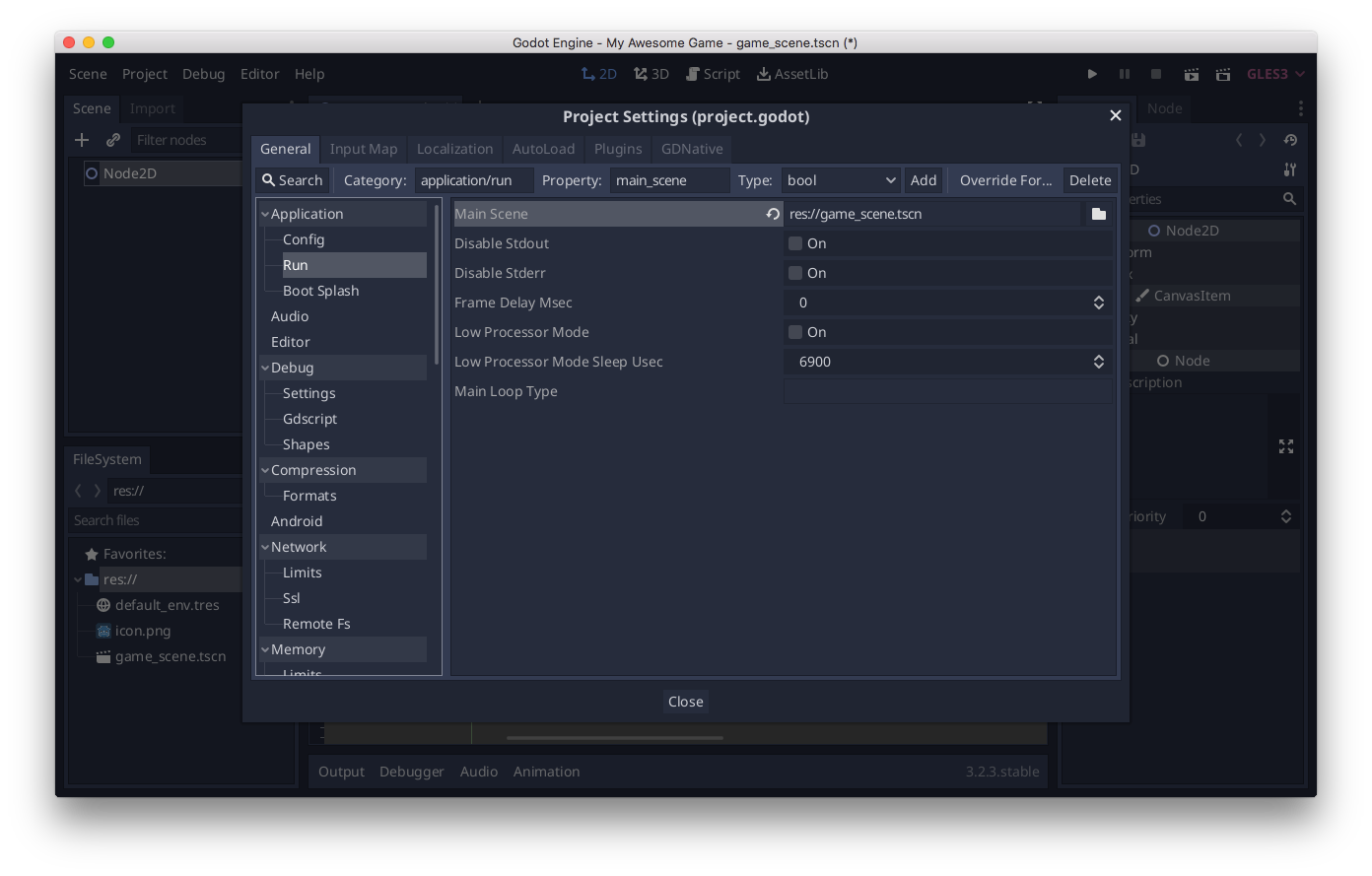The height and width of the screenshot is (876, 1372).
Task: Select game_scene.tscn in FileSystem
Action: tap(171, 656)
